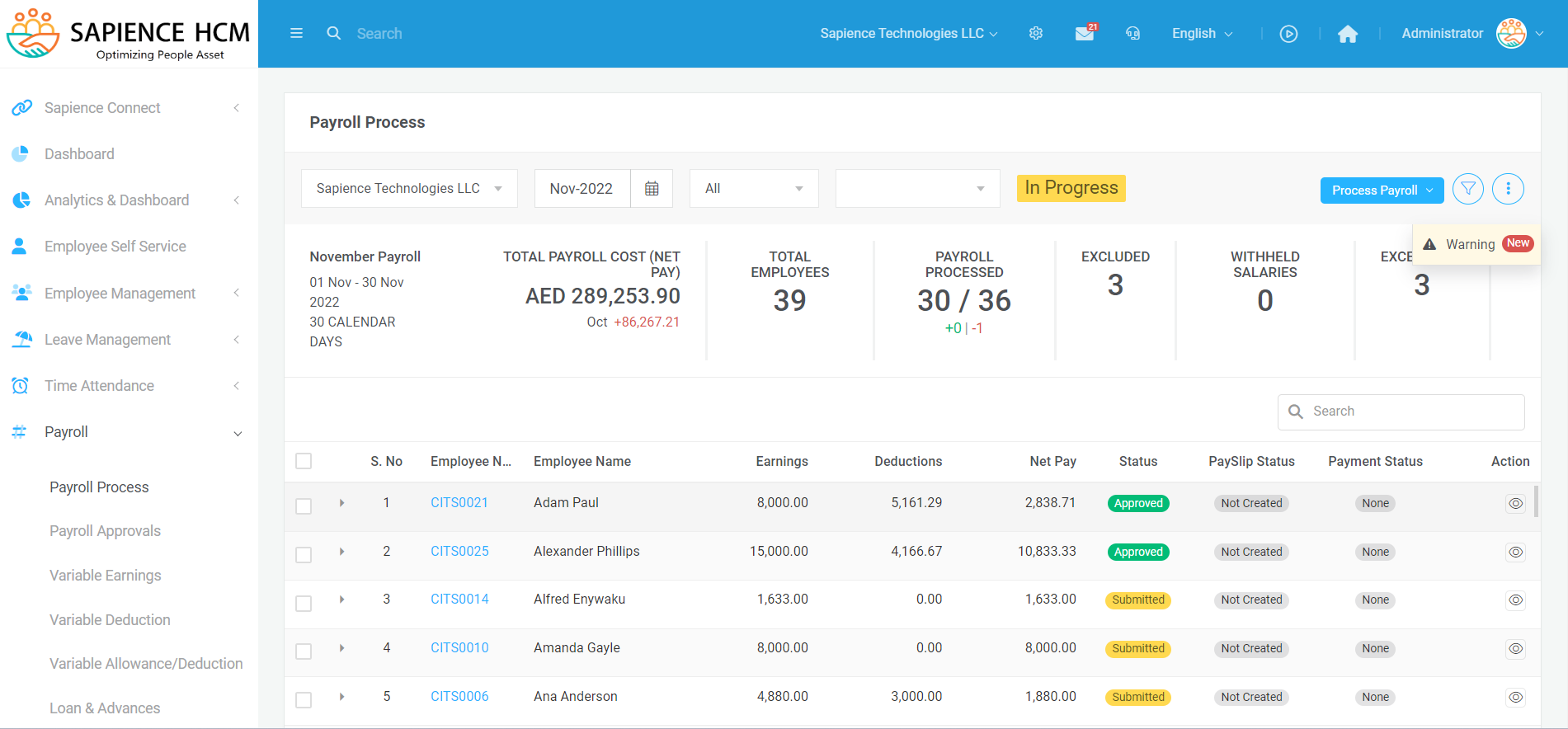Open the headset support icon
Screen dimensions: 1568x729
click(1133, 34)
